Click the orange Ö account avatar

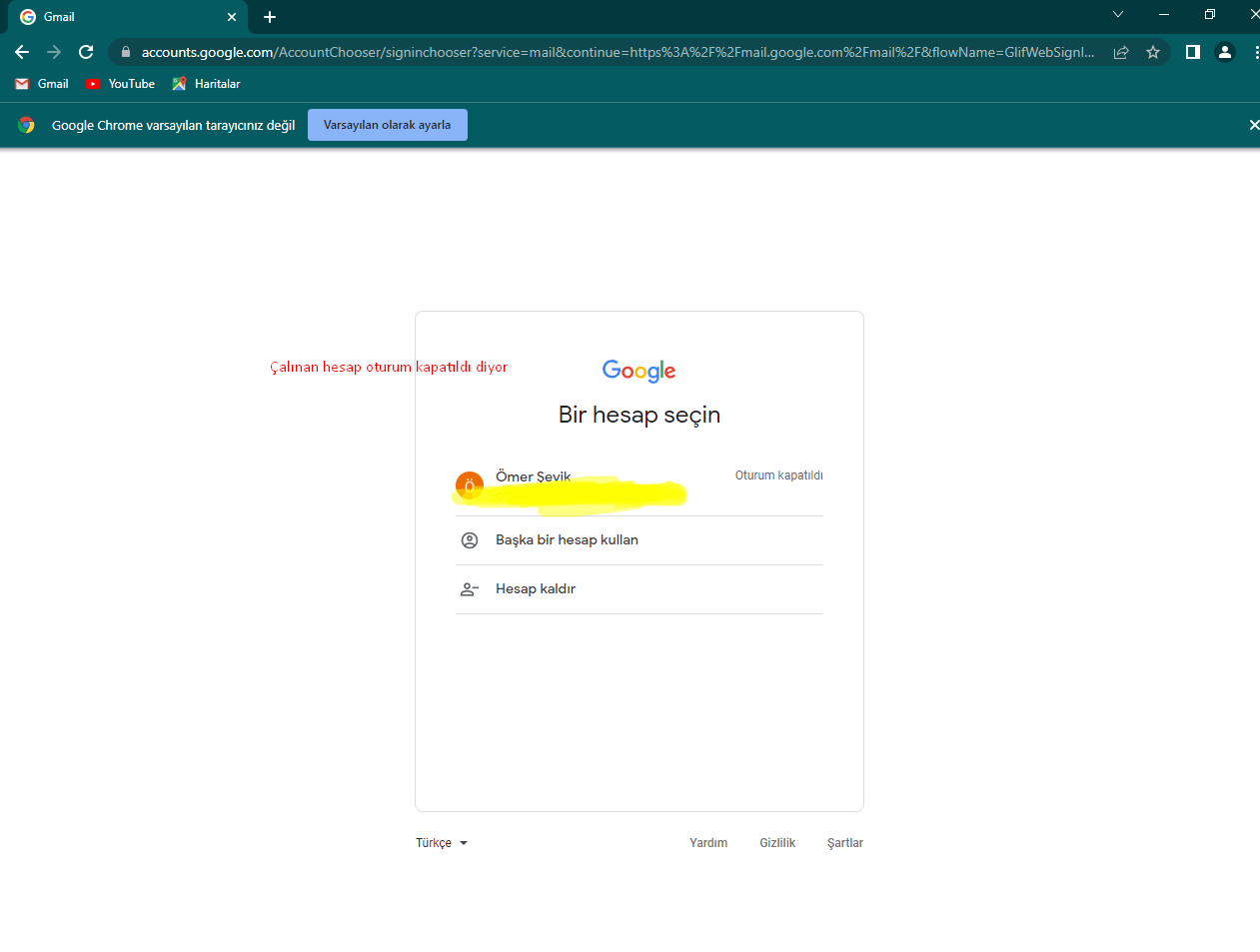click(x=470, y=485)
